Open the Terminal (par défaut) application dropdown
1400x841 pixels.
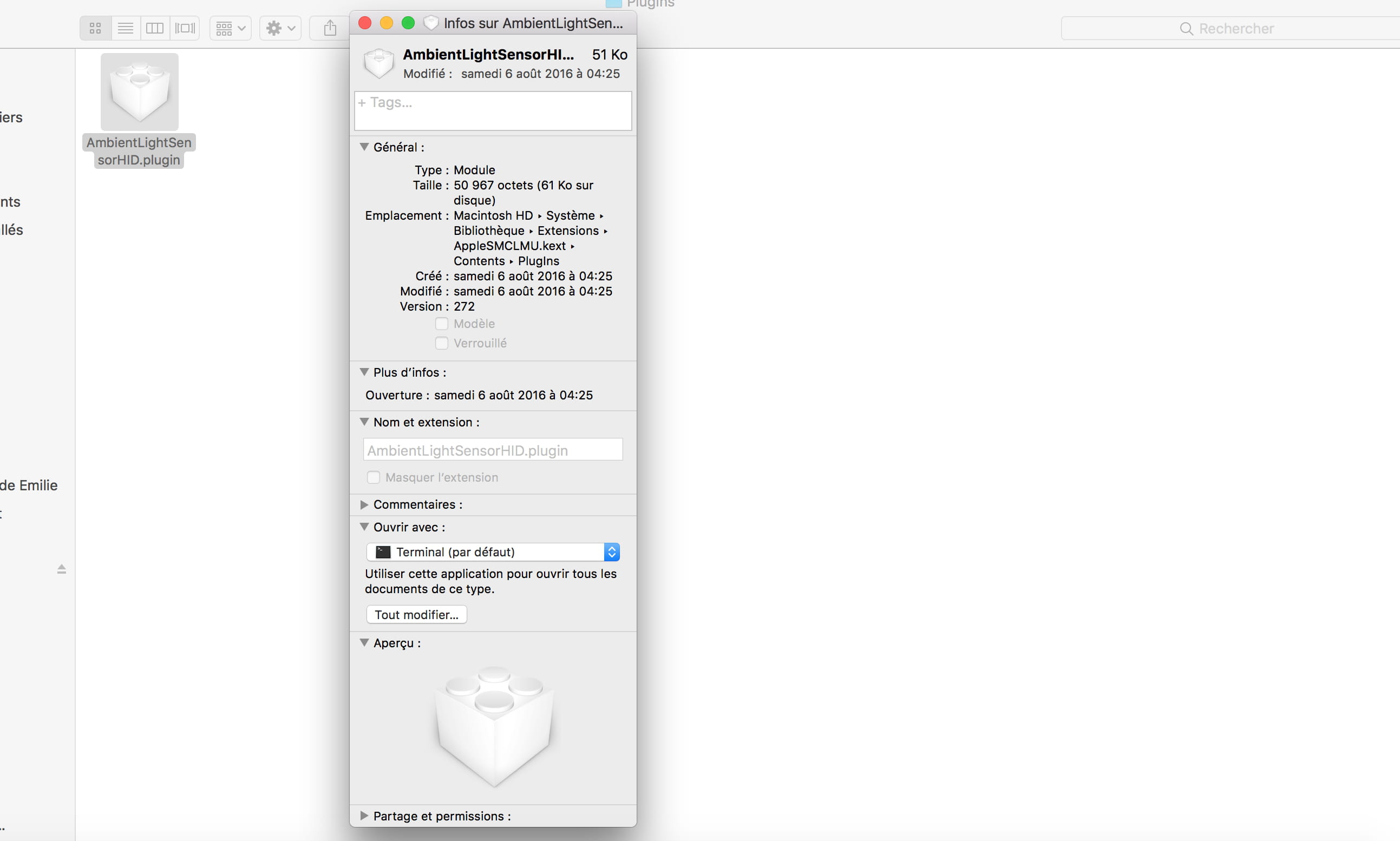(x=493, y=552)
